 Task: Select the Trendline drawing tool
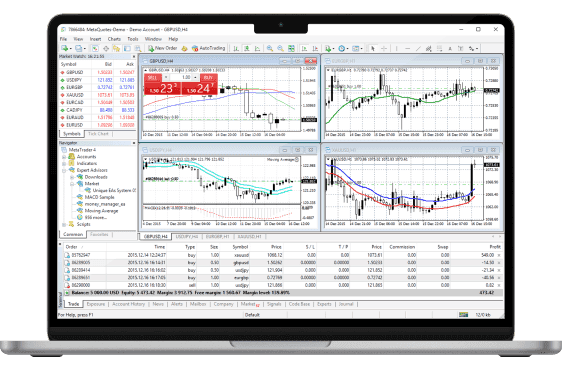[x=418, y=48]
